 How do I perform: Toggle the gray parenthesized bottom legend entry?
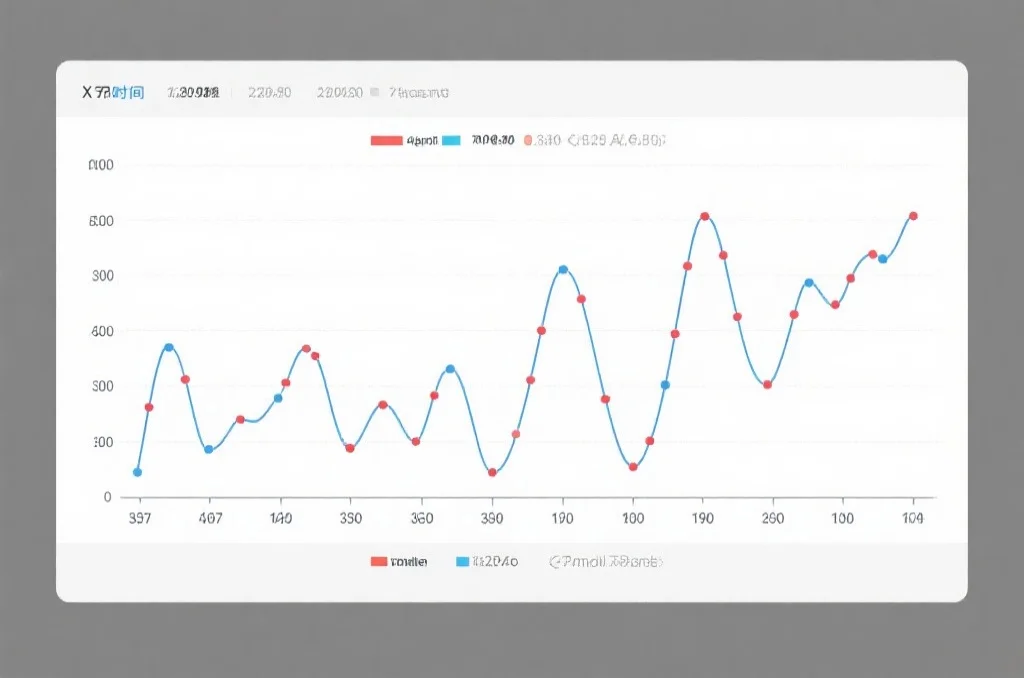coord(605,562)
